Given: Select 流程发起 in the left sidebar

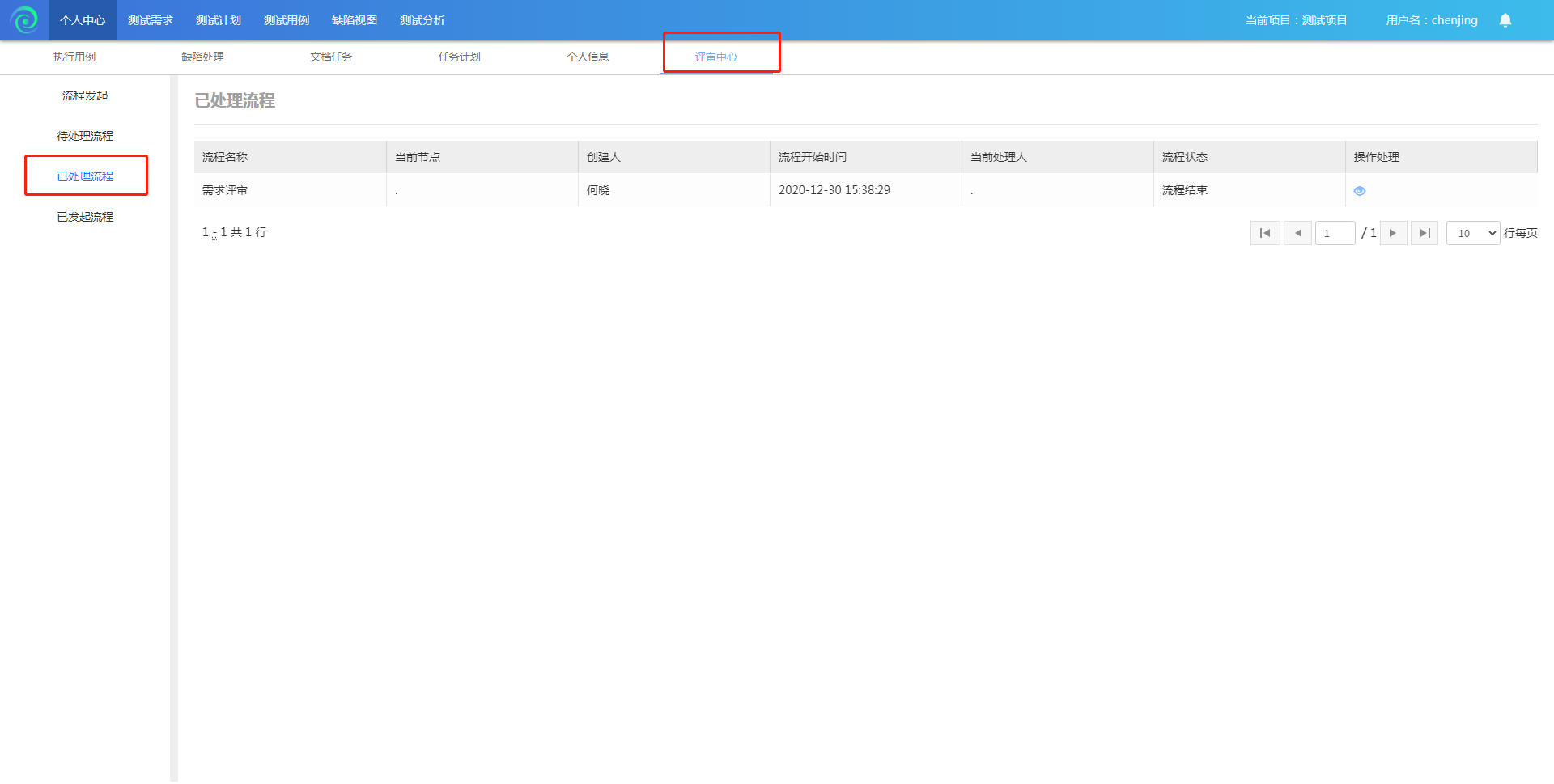Looking at the screenshot, I should coord(85,95).
